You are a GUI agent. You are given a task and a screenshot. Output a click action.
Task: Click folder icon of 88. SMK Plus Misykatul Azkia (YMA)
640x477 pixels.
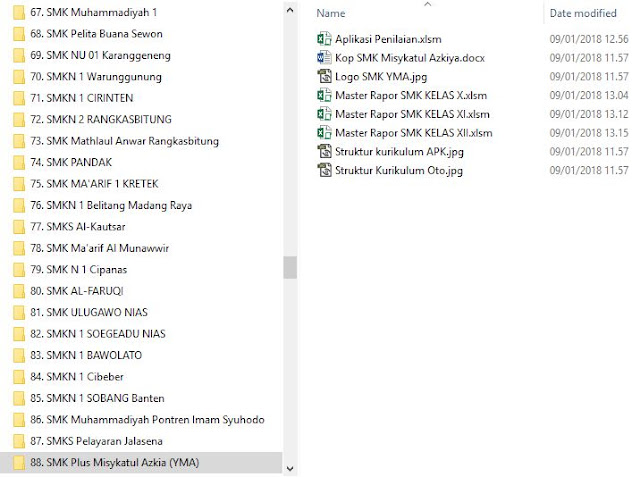click(x=19, y=462)
